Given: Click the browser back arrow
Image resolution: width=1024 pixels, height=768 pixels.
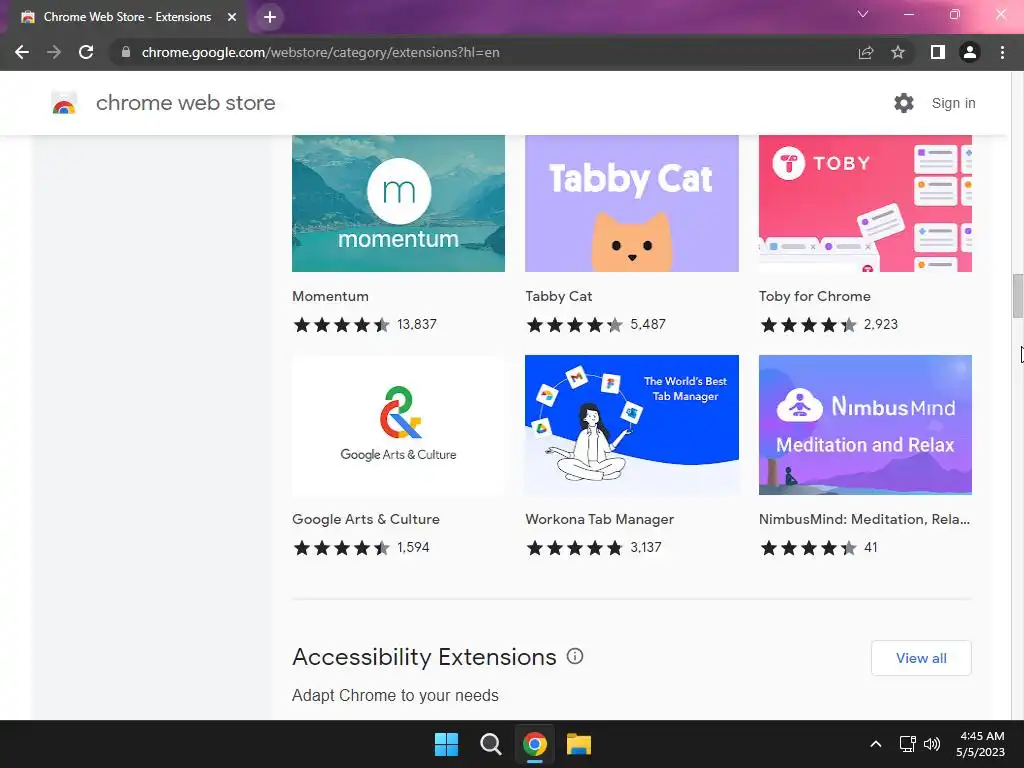Looking at the screenshot, I should 22,52.
